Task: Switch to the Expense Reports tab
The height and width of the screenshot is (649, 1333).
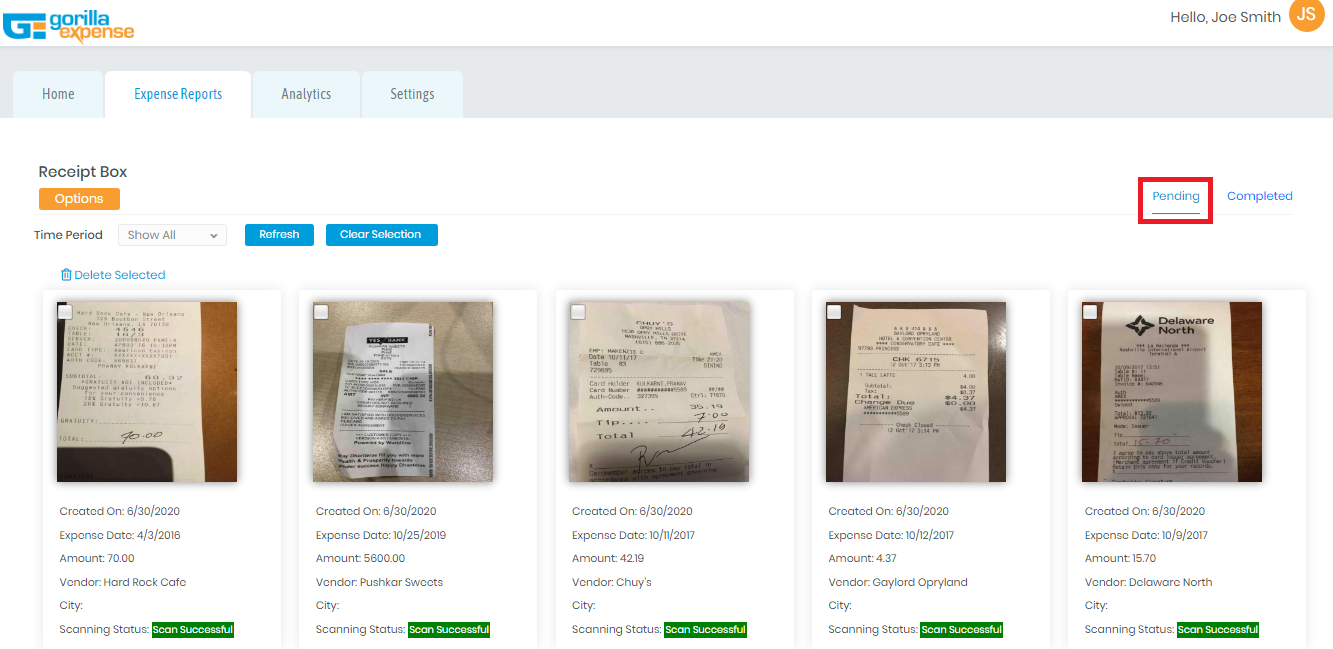Action: [178, 94]
